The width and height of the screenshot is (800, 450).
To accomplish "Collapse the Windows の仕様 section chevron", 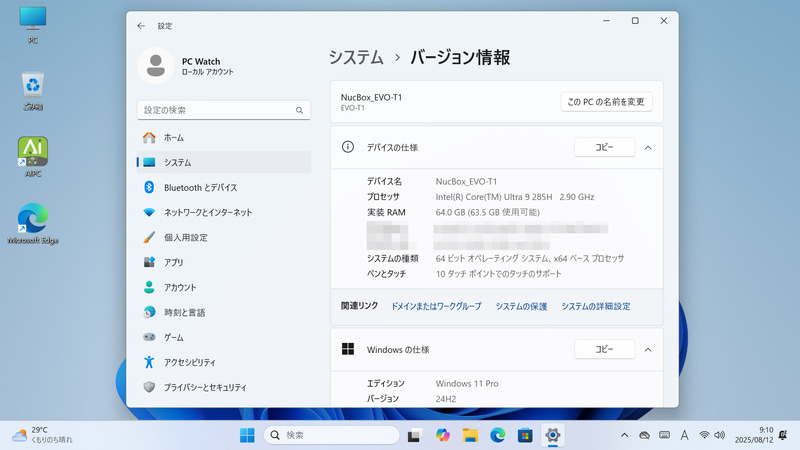I will (648, 349).
